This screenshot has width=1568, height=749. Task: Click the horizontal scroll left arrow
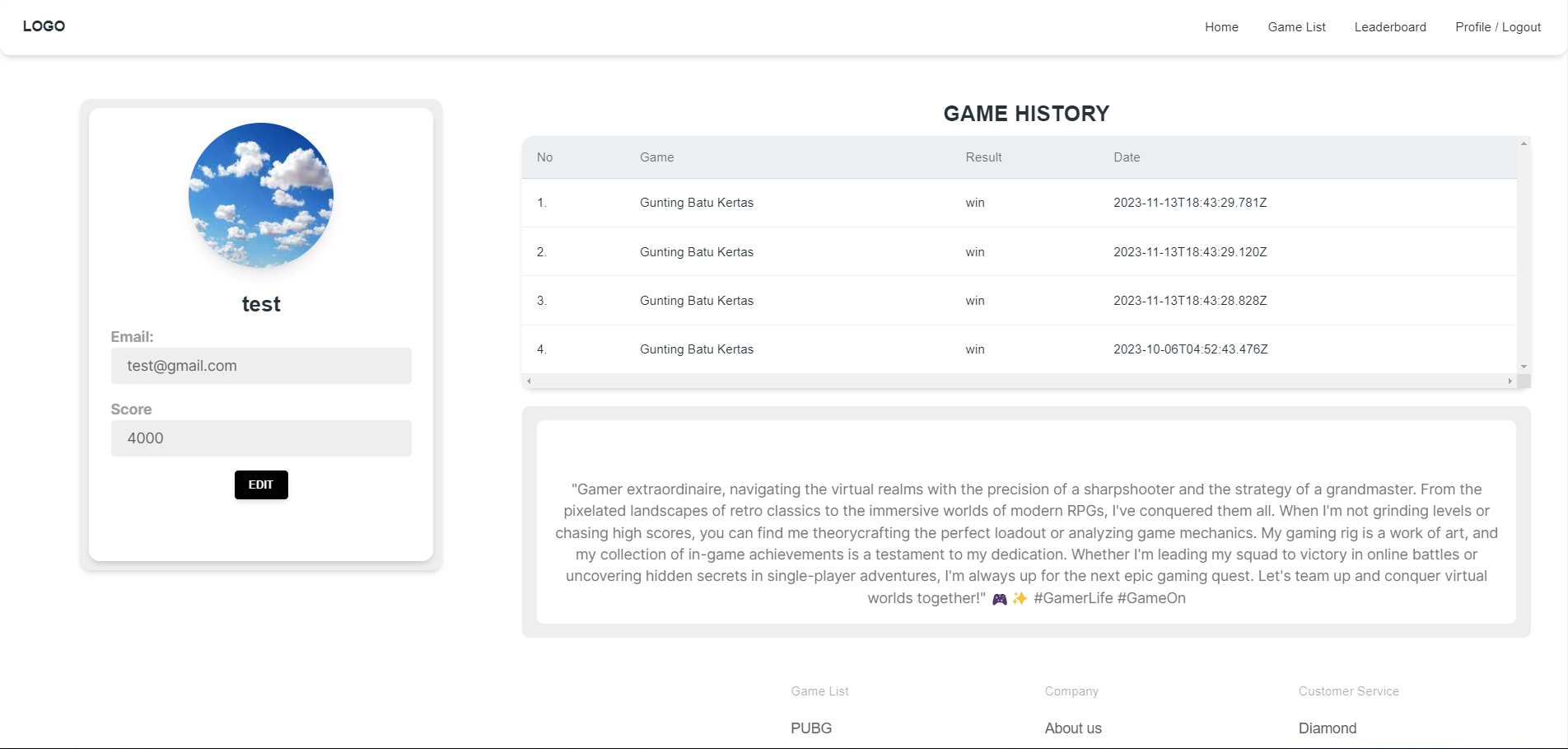529,382
